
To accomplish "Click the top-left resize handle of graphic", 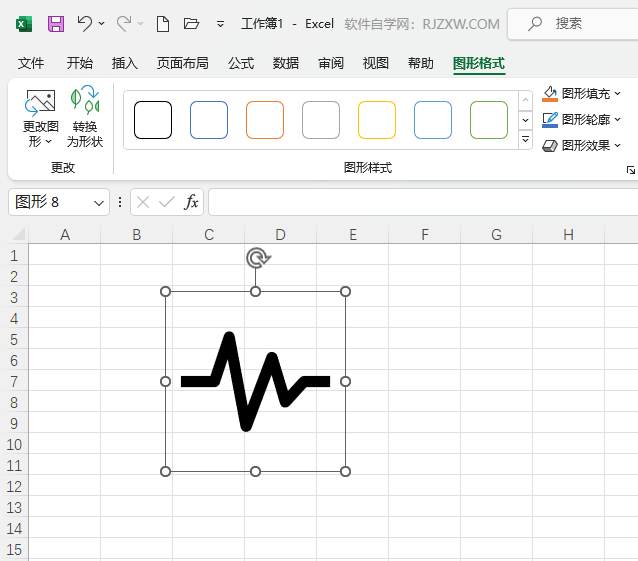I will coord(165,292).
